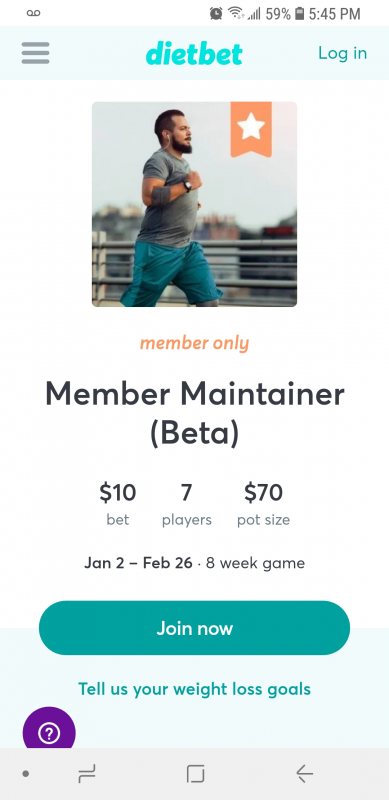
Task: Select the Member Maintainer (Beta) title
Action: tap(194, 413)
